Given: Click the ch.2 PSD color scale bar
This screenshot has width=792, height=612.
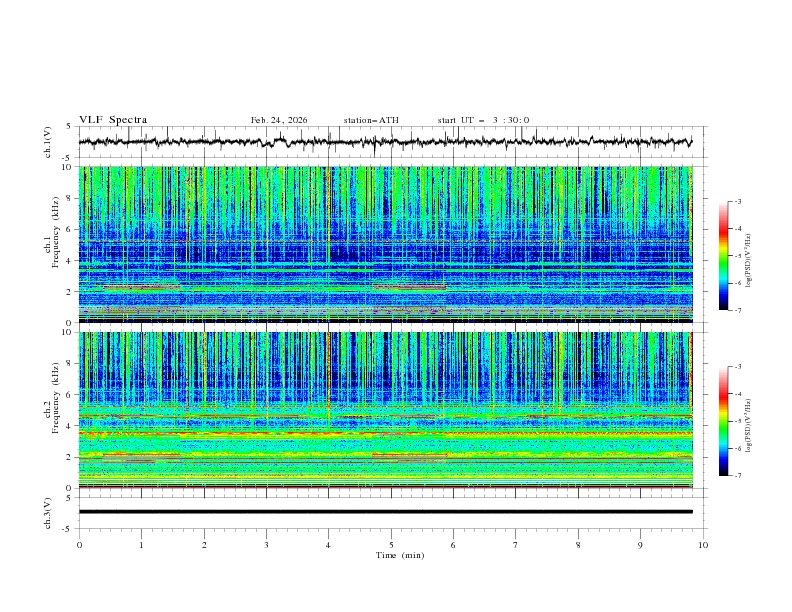Looking at the screenshot, I should 724,421.
